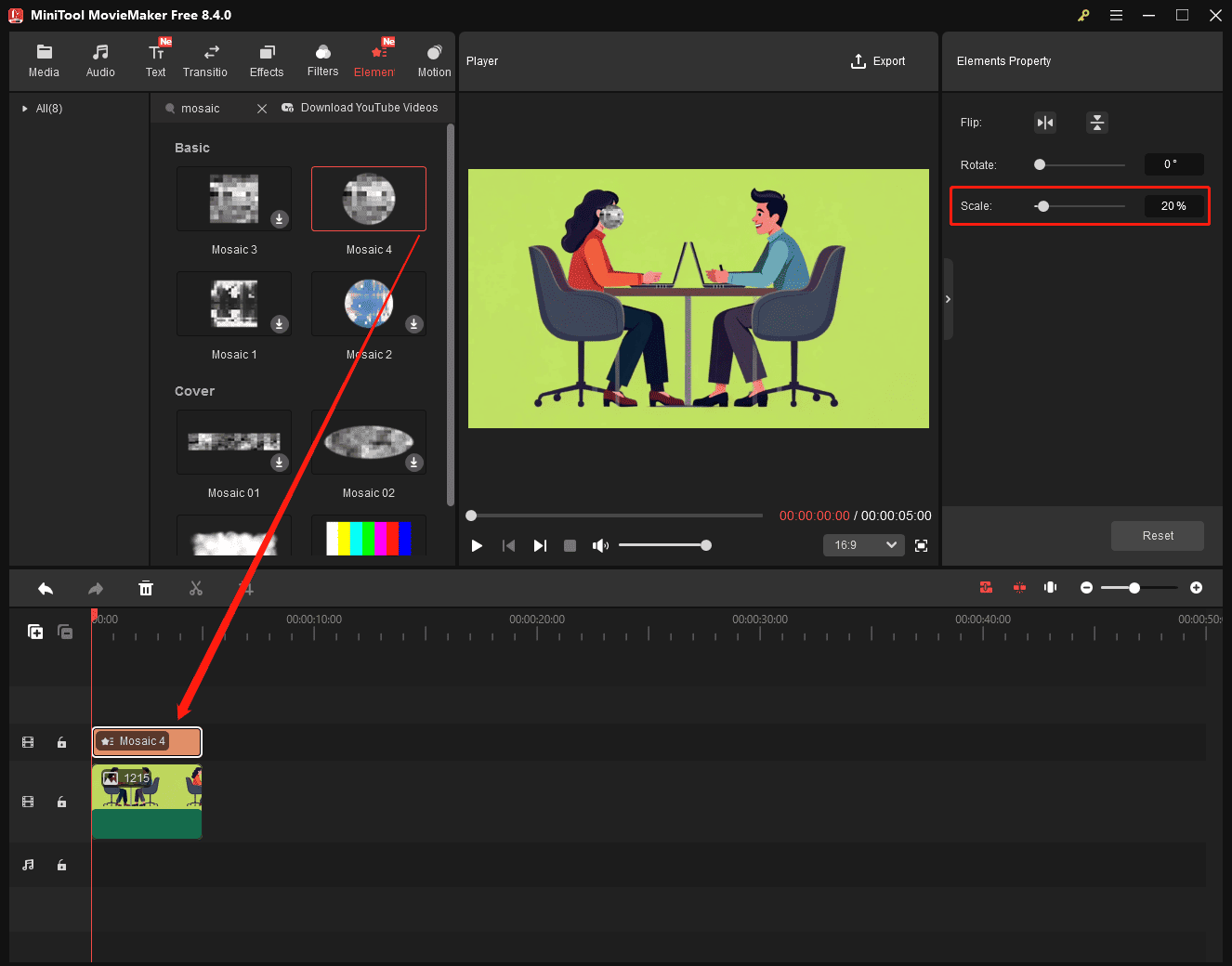Switch to the Filters tab

point(322,59)
